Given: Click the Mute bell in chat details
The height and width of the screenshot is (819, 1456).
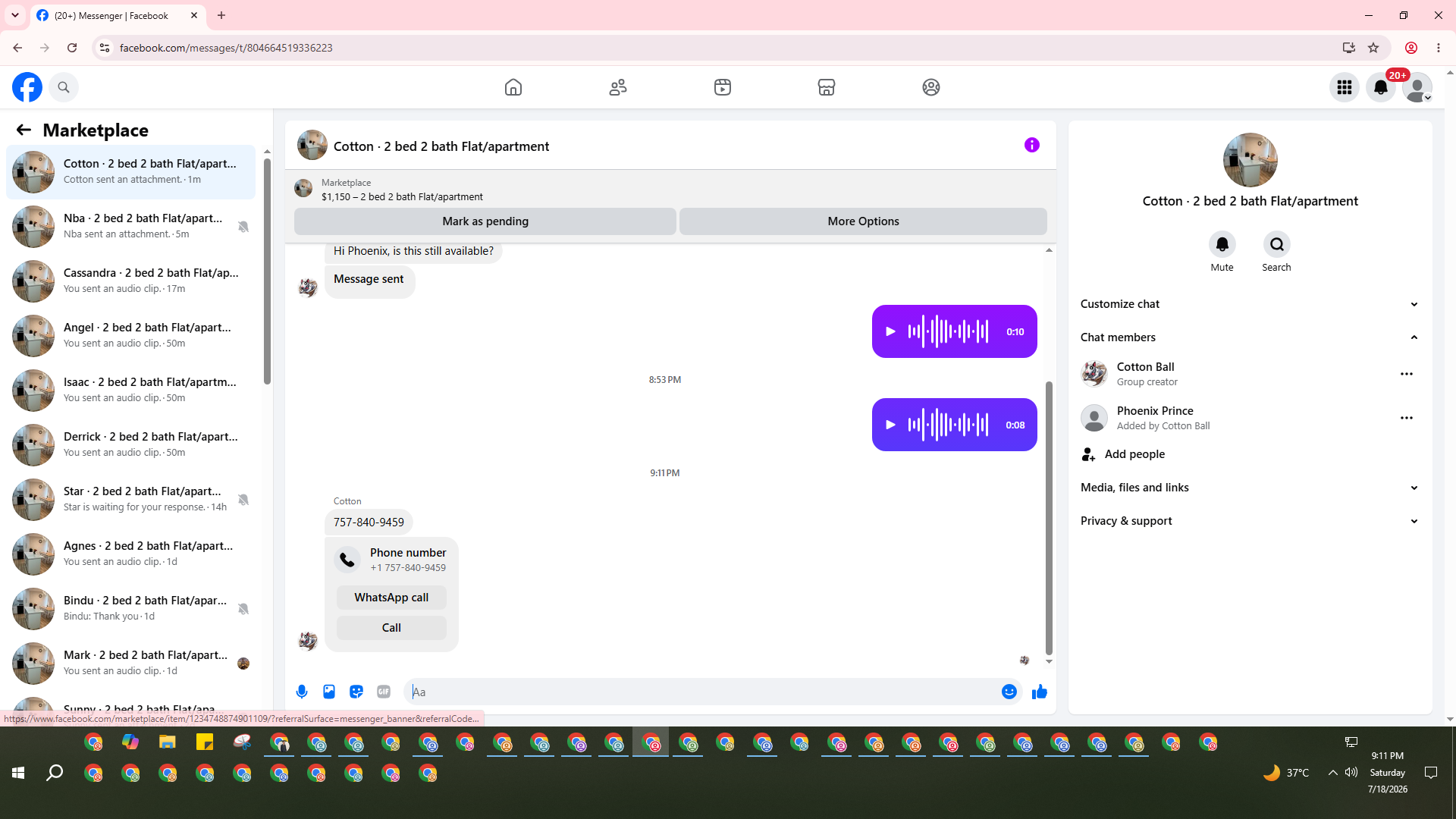Looking at the screenshot, I should (1222, 244).
